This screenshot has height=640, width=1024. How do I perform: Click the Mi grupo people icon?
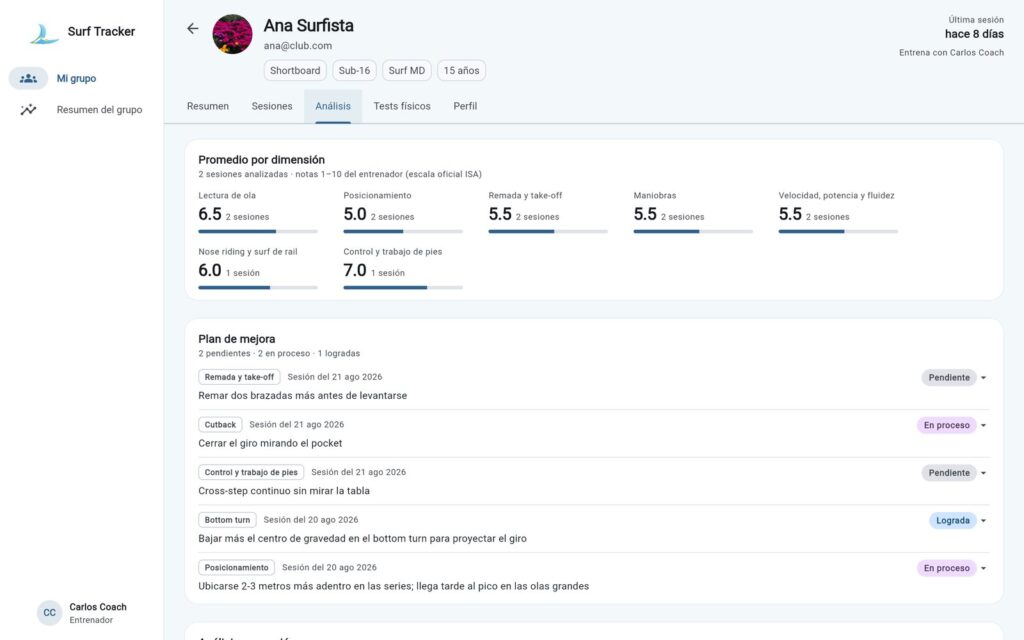(28, 78)
